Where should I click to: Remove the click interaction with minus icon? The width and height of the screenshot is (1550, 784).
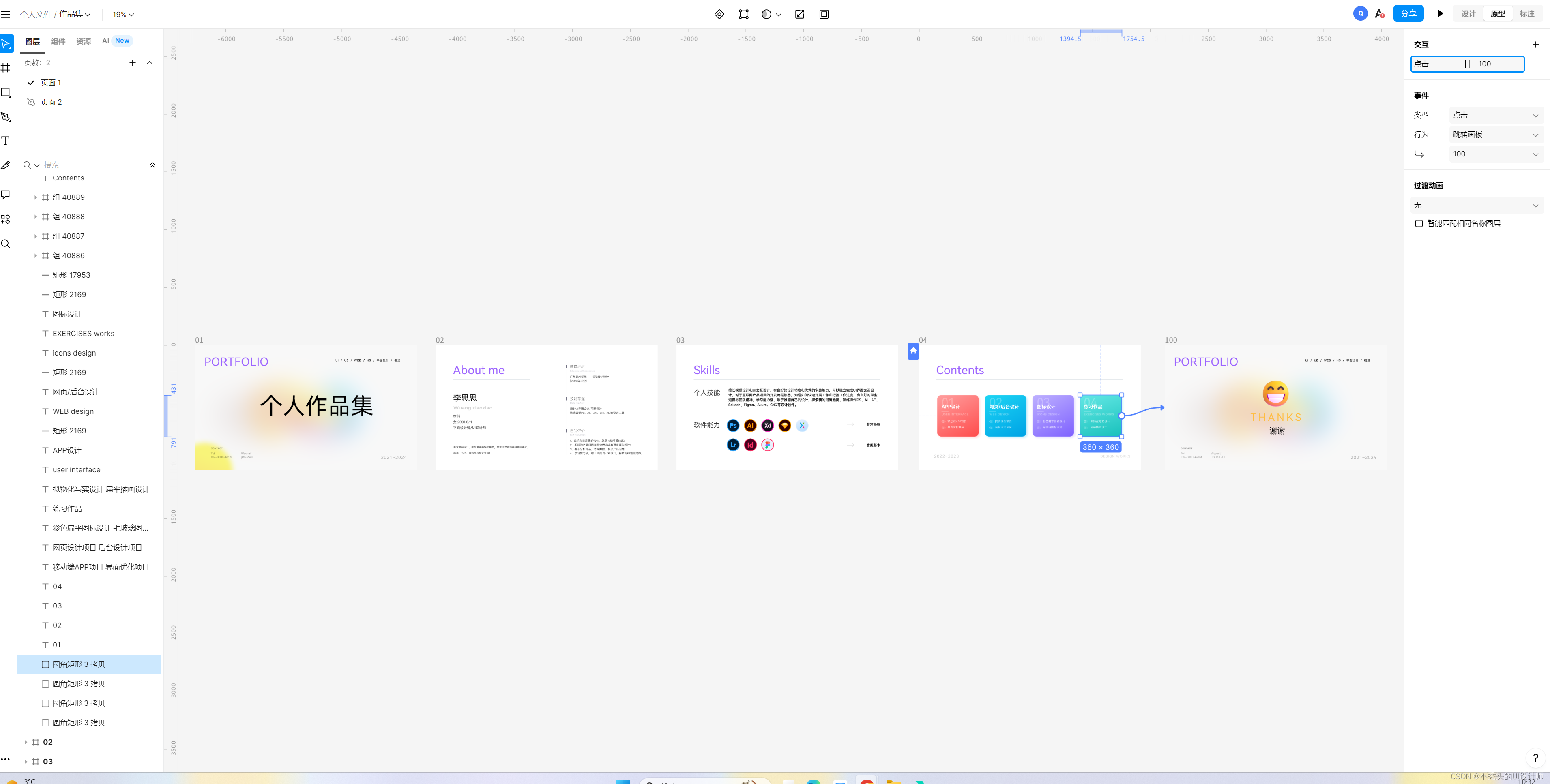[x=1535, y=64]
